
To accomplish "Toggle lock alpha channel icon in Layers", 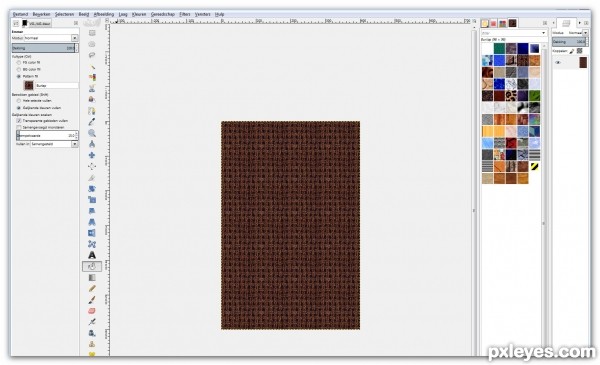I will (579, 51).
